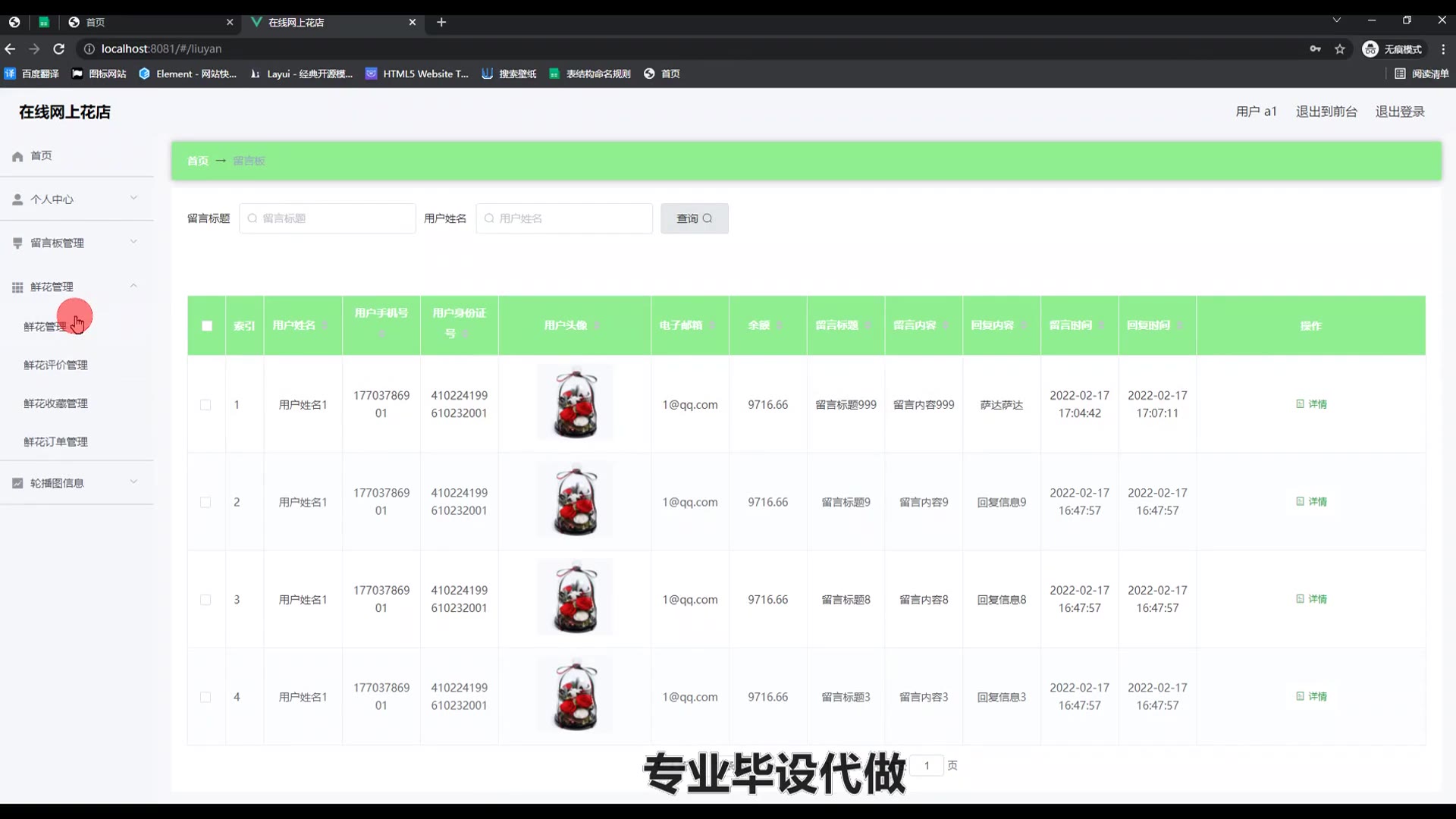Open the Layui bookmark
This screenshot has width=1456, height=819.
pyautogui.click(x=301, y=74)
